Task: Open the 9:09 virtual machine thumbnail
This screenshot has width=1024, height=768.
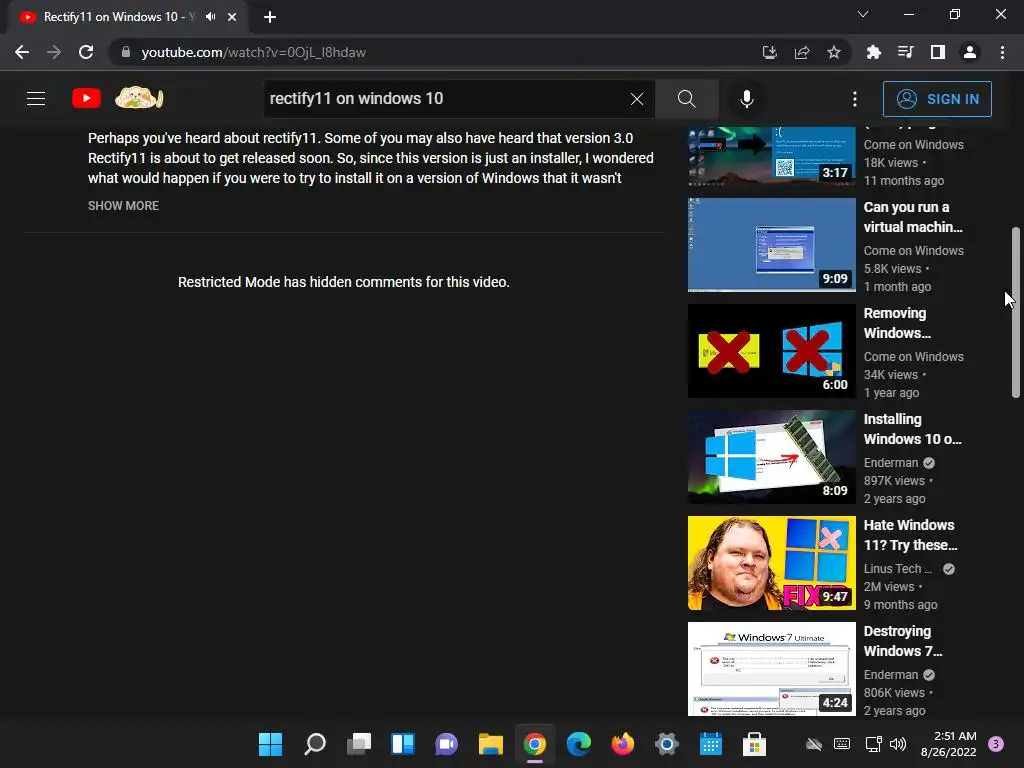Action: (771, 245)
